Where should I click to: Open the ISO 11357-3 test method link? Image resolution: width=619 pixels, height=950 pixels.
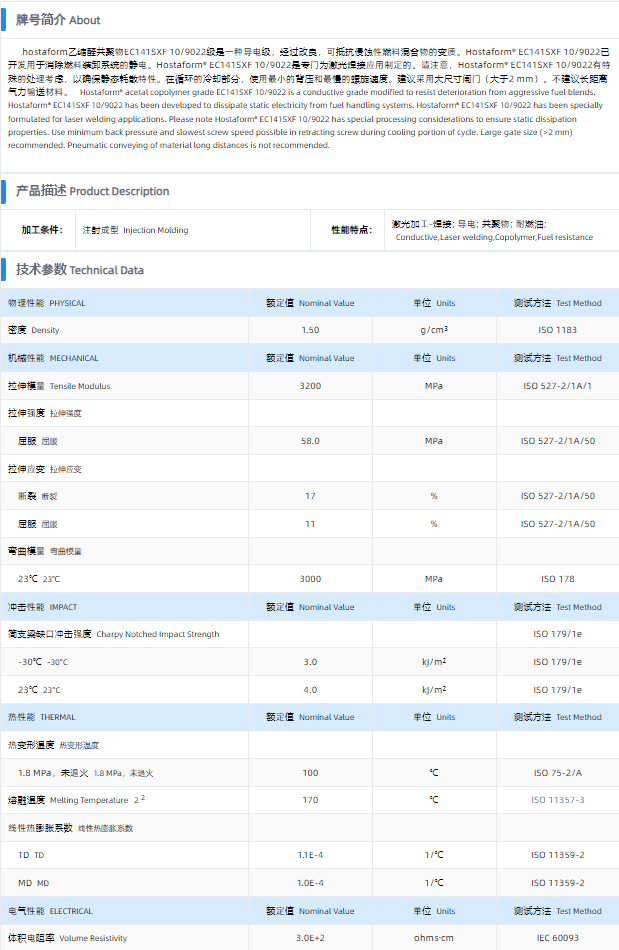(557, 800)
